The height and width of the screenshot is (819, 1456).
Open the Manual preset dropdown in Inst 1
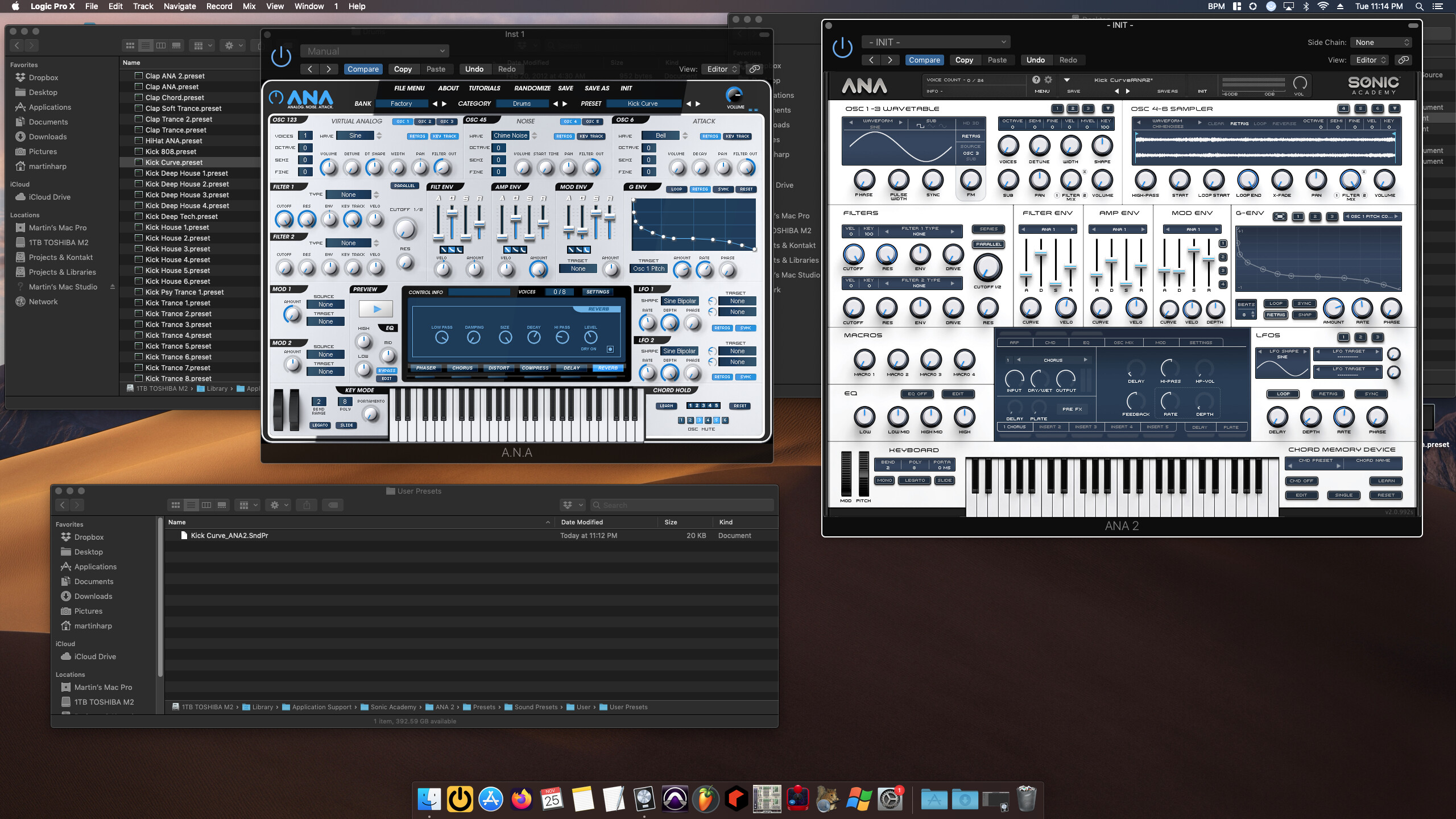click(x=374, y=51)
